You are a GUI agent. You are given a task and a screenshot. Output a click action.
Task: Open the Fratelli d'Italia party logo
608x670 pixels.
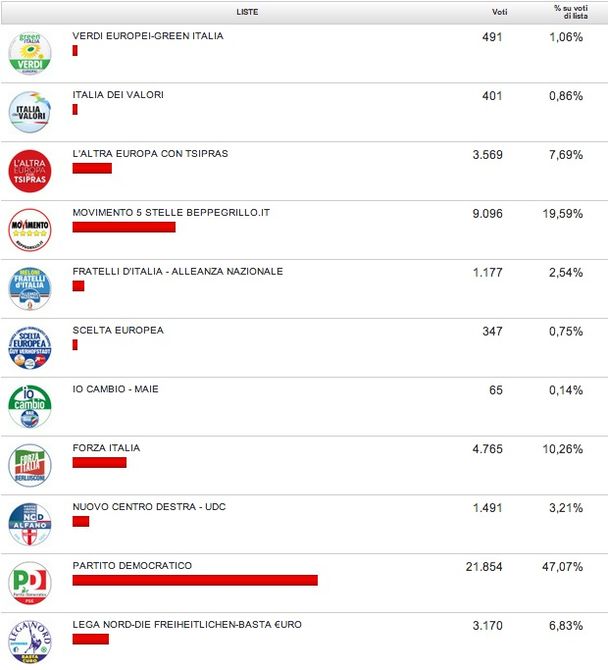click(x=29, y=289)
